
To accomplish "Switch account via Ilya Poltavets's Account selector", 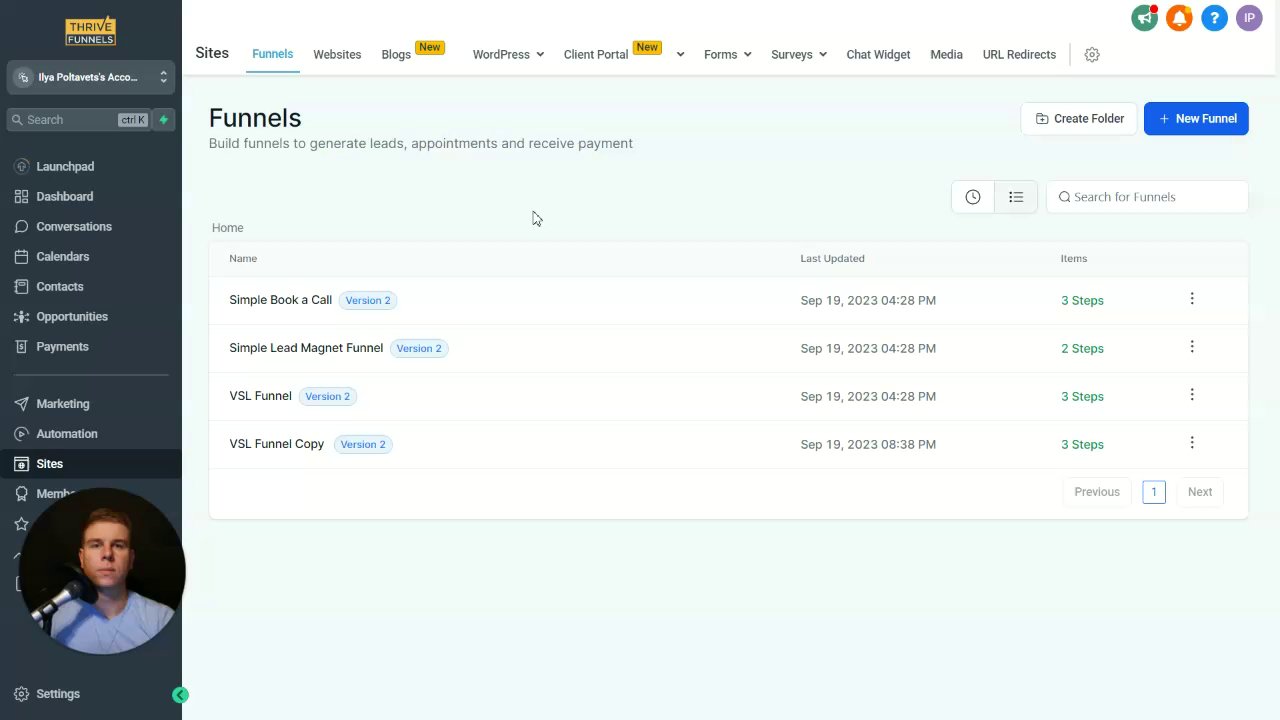I will 91,77.
